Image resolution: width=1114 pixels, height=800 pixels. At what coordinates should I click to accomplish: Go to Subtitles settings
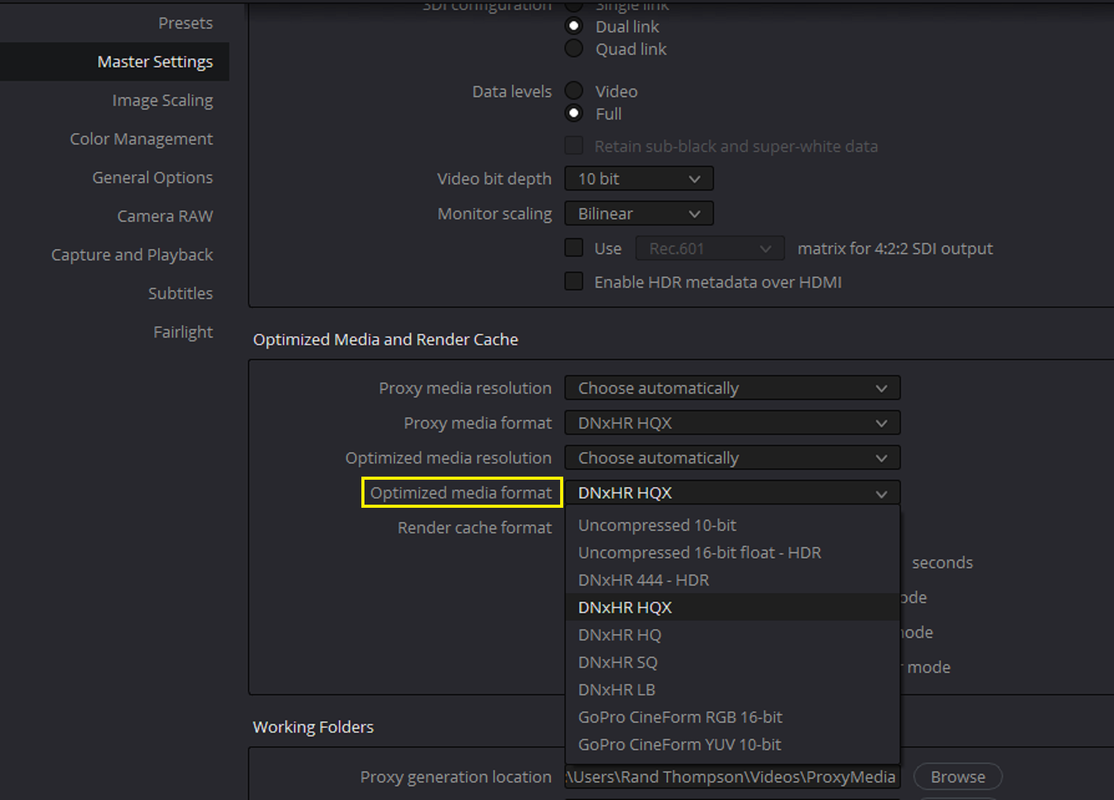coord(180,293)
